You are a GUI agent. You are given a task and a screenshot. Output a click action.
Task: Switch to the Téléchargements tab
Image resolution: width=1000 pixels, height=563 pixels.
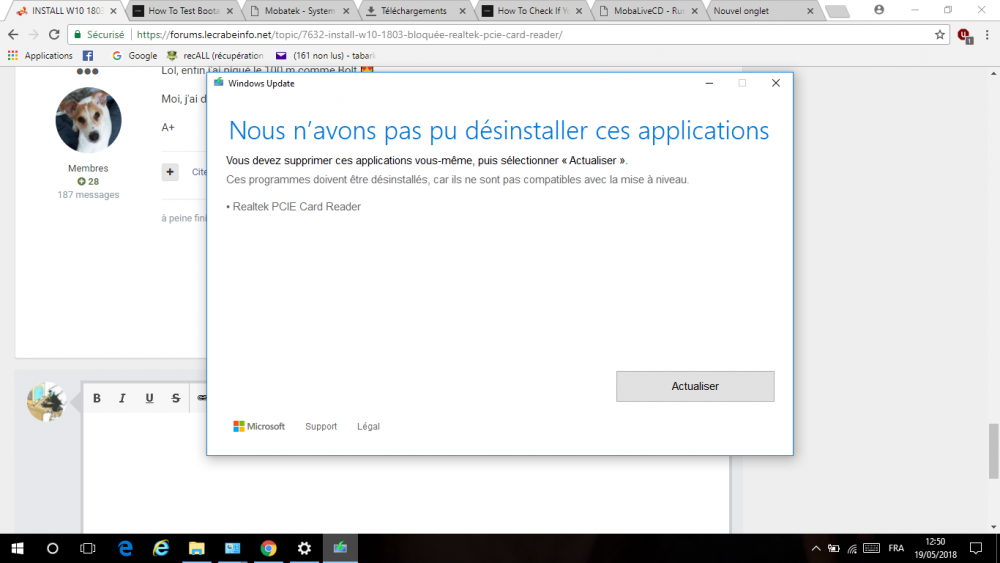(413, 11)
